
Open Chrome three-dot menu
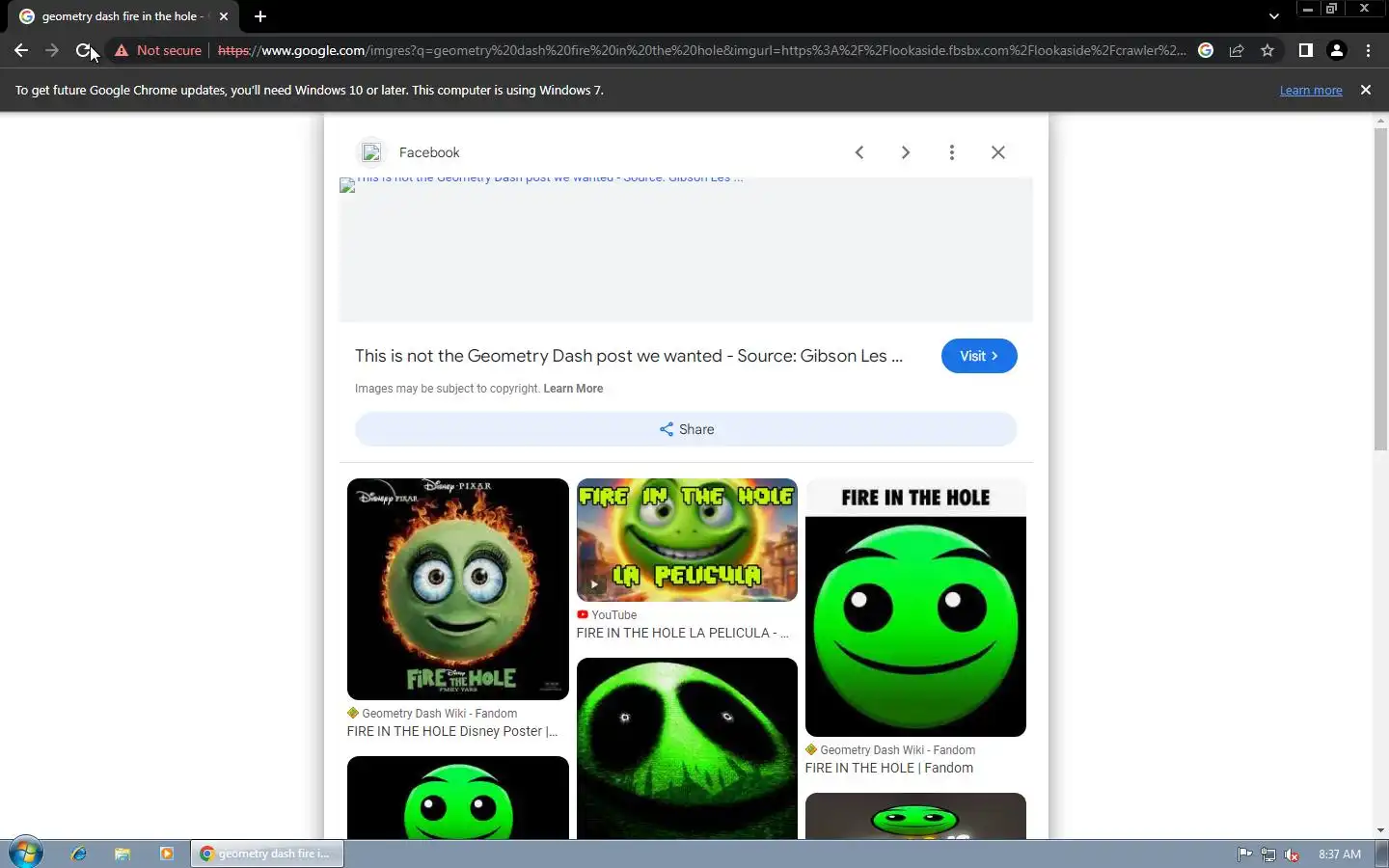click(x=1368, y=50)
